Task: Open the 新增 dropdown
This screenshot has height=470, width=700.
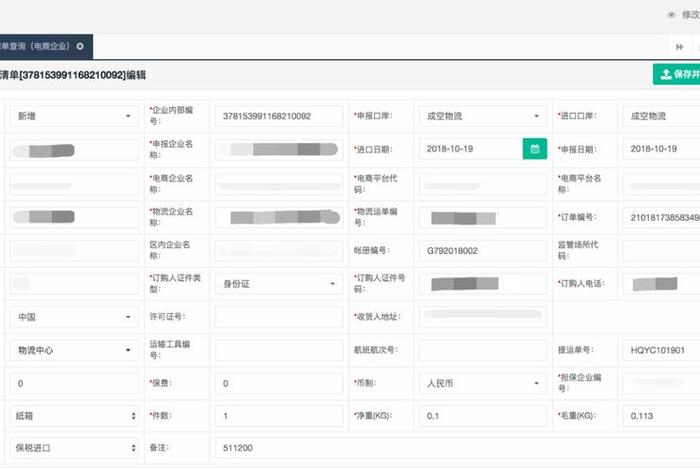Action: click(x=74, y=116)
